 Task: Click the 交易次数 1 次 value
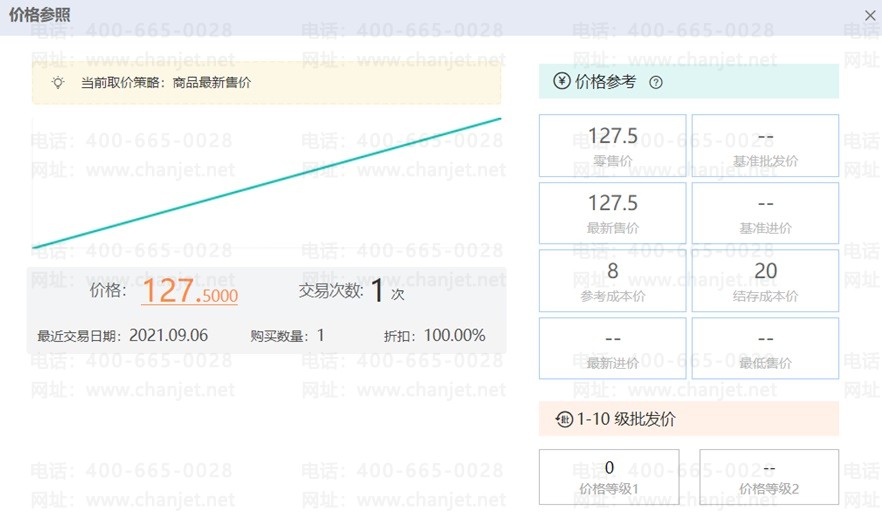(387, 291)
